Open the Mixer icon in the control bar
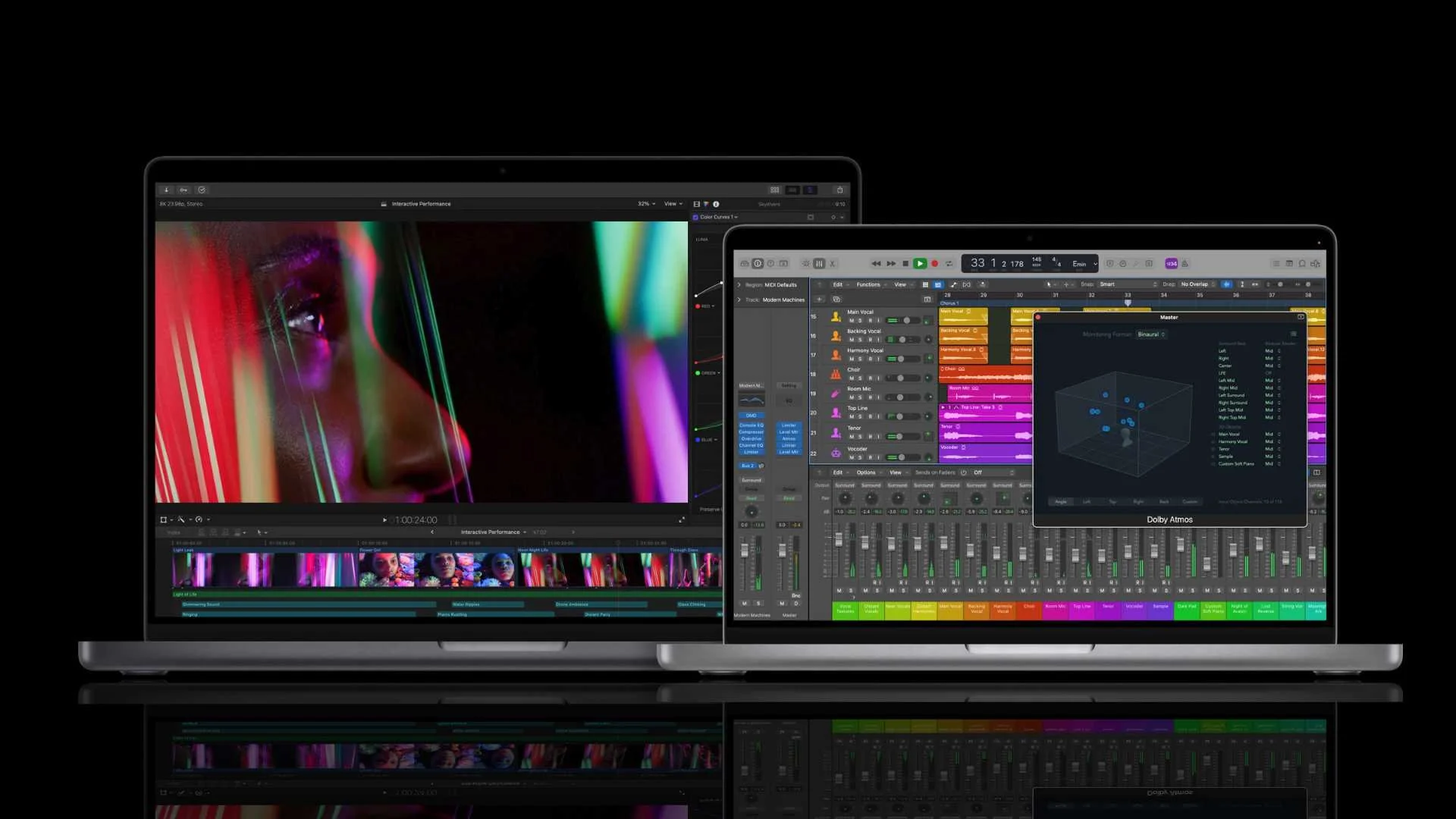This screenshot has width=1456, height=819. pyautogui.click(x=819, y=264)
